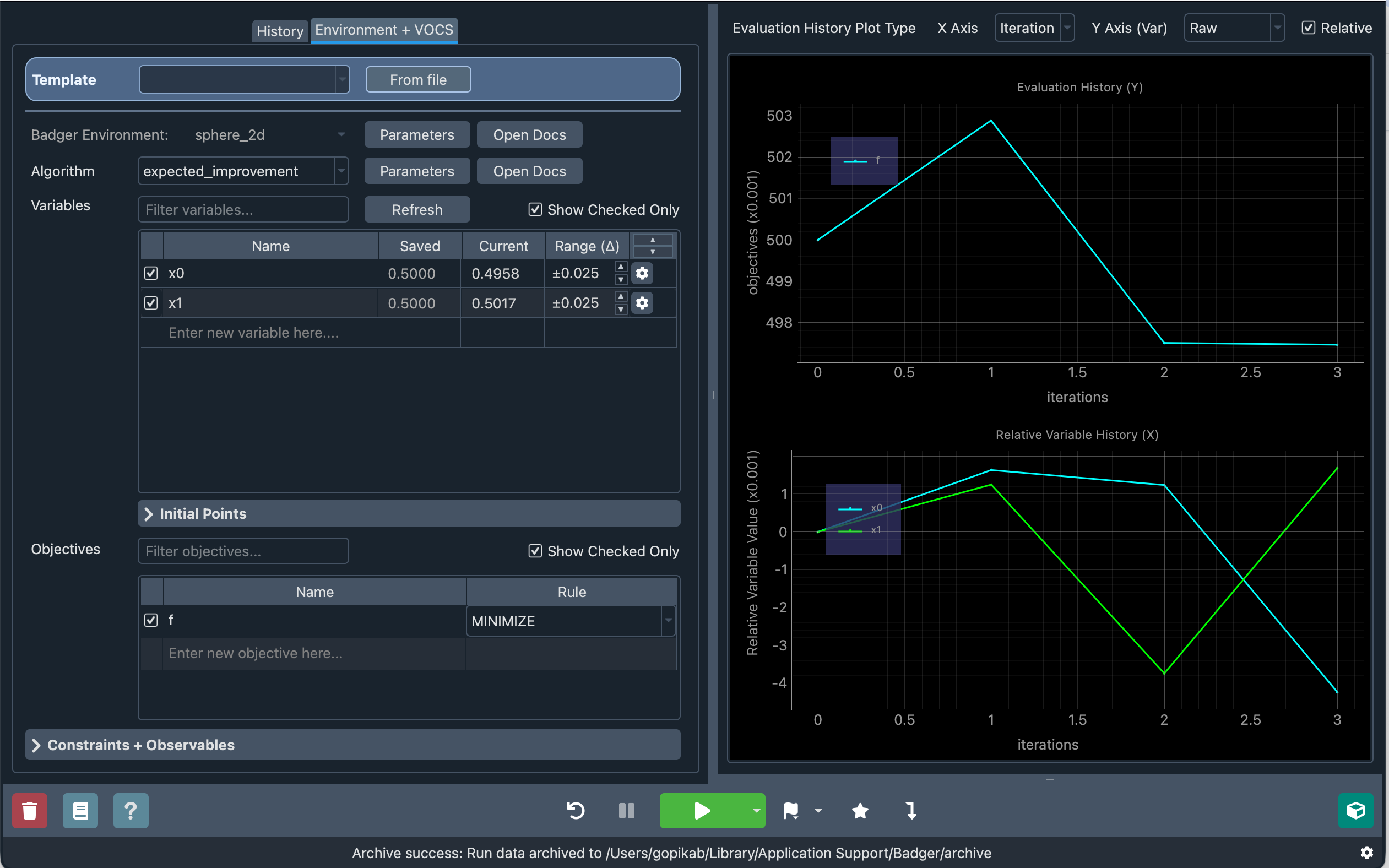Viewport: 1389px width, 868px height.
Task: Click the Filter variables input field
Action: pos(243,209)
